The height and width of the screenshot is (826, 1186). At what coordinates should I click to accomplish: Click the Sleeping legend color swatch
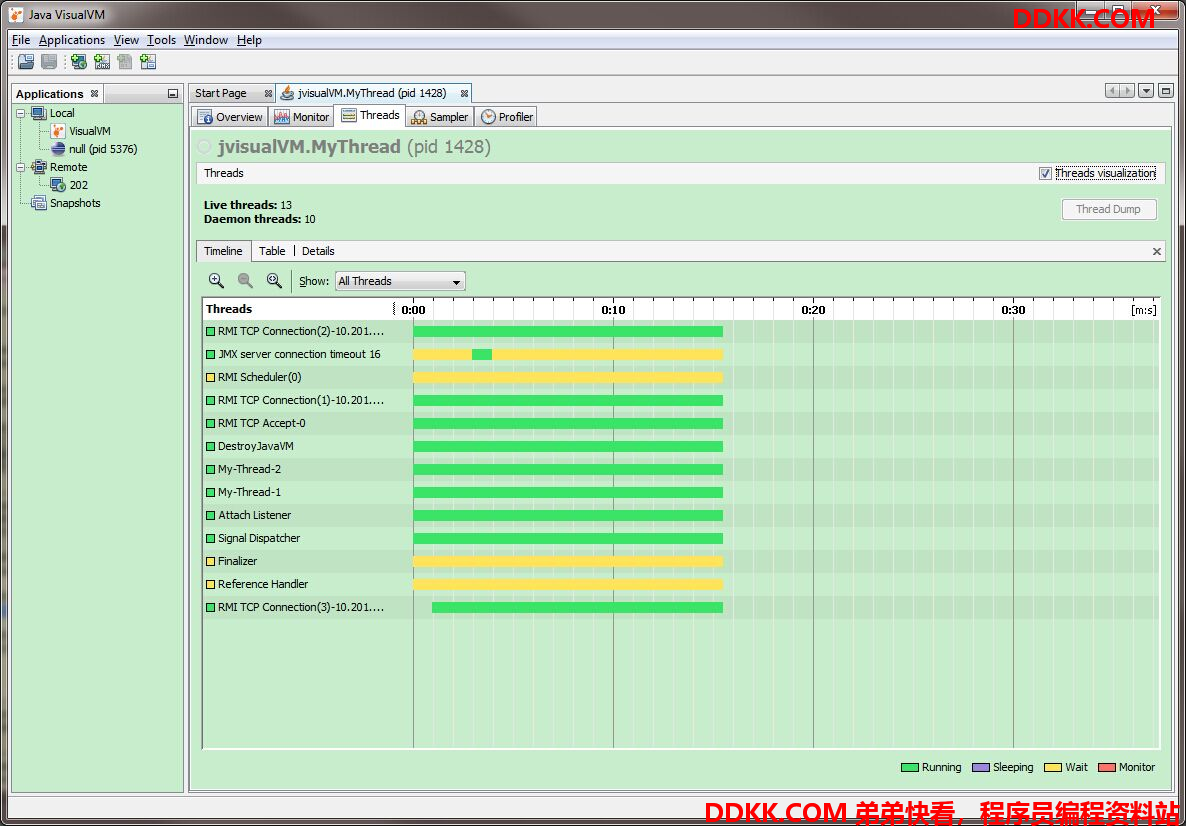pos(981,768)
